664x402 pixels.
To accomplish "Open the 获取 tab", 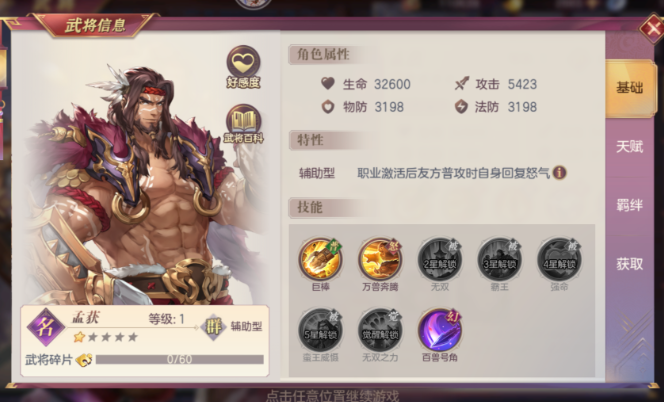I will coord(630,264).
